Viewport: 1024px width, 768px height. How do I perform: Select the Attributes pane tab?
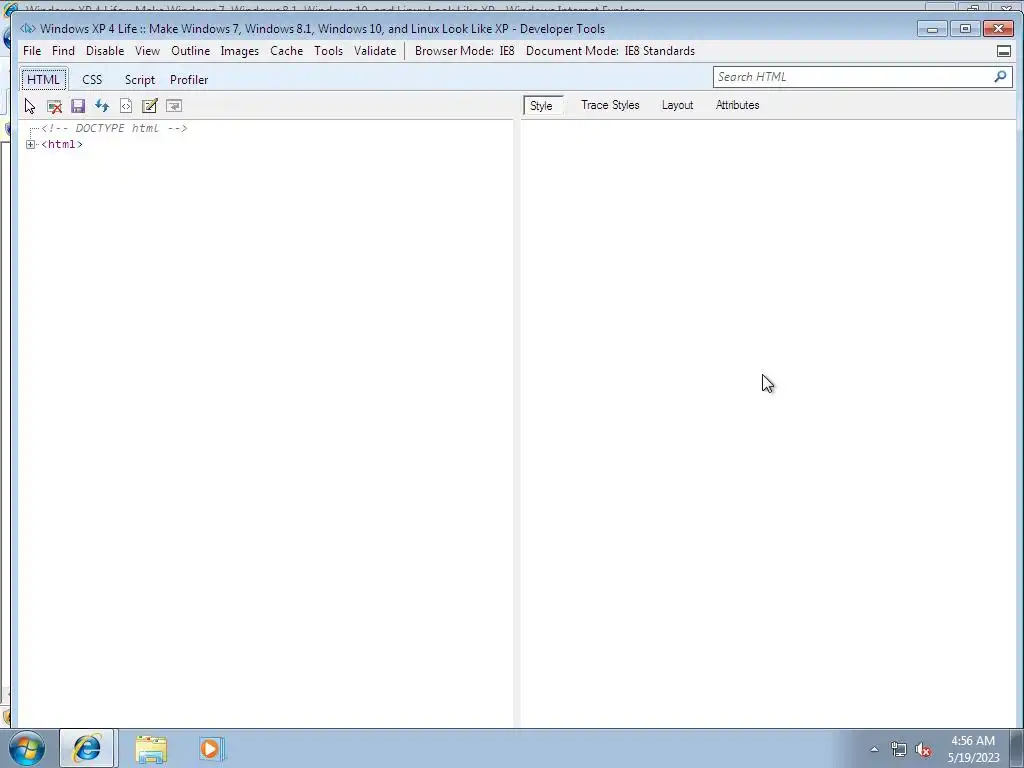pos(737,105)
